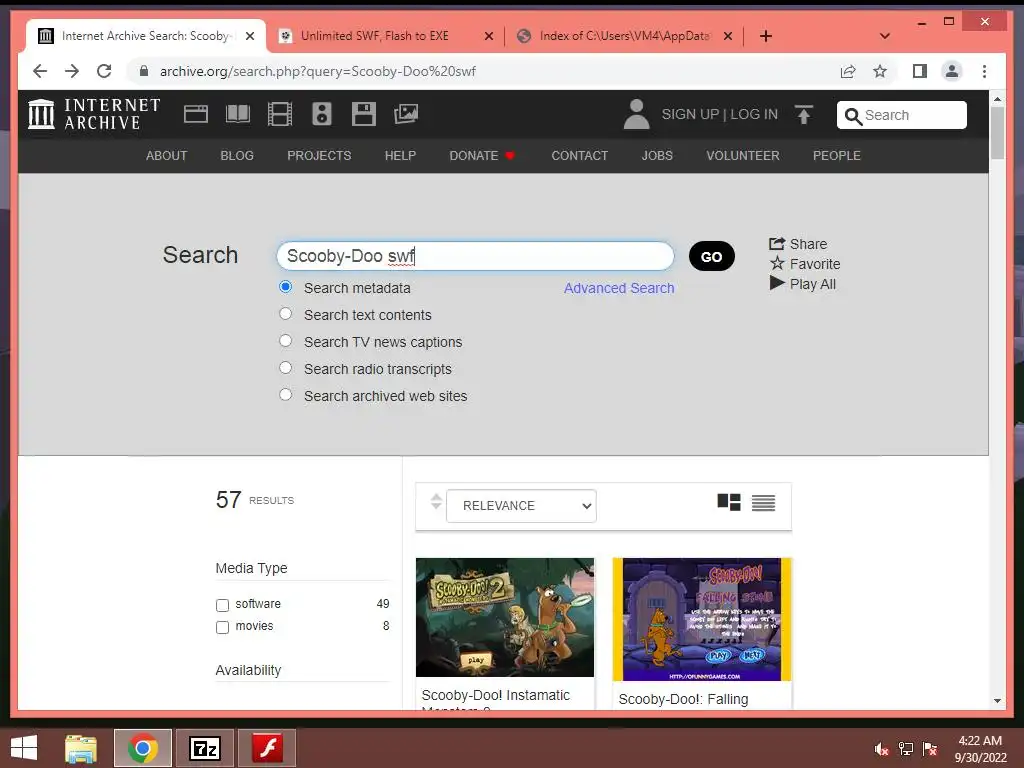Switch to Unlimited SWF, Flash to EXE tab
The image size is (1024, 768).
tap(385, 36)
